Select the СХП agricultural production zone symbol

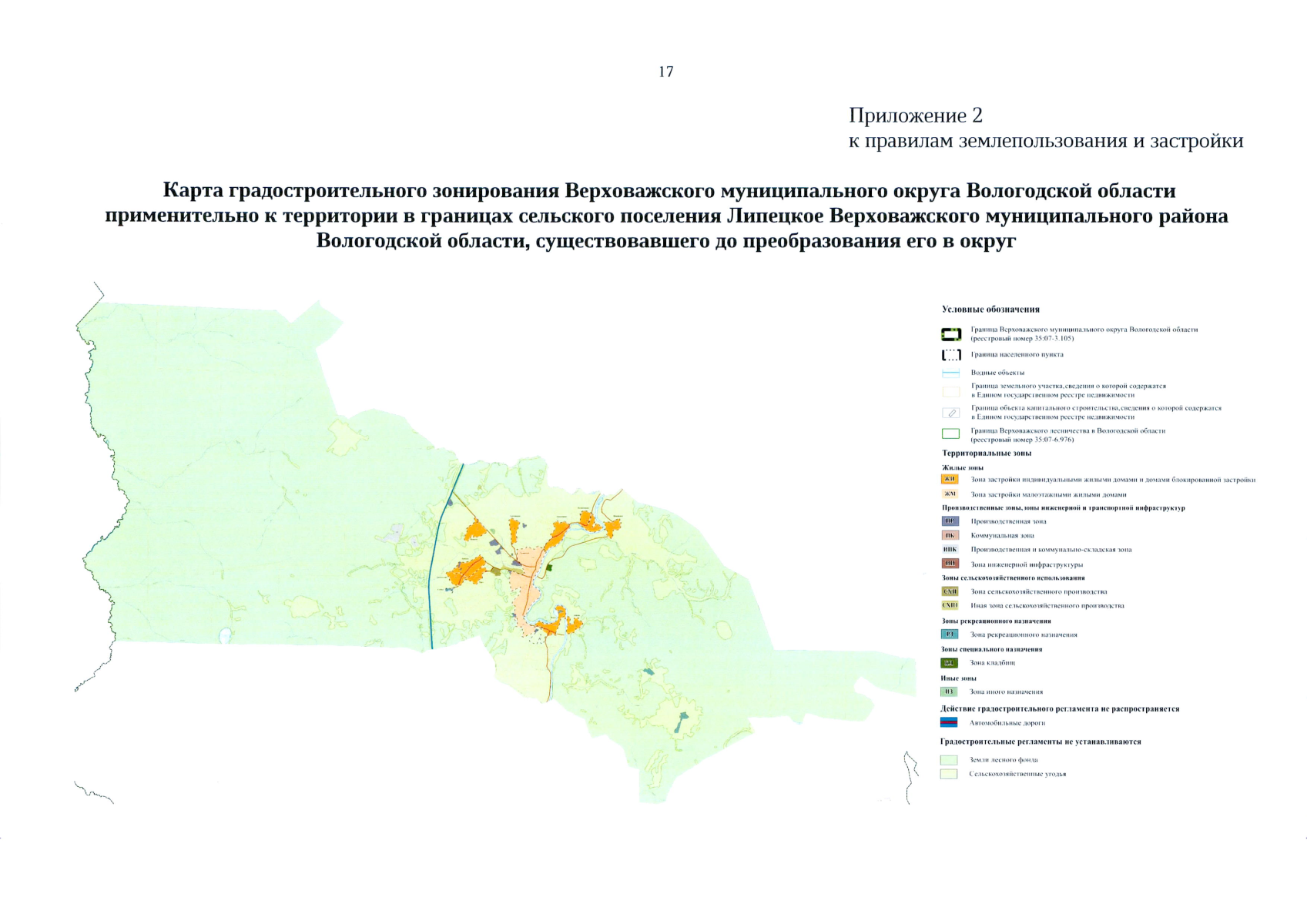[950, 591]
